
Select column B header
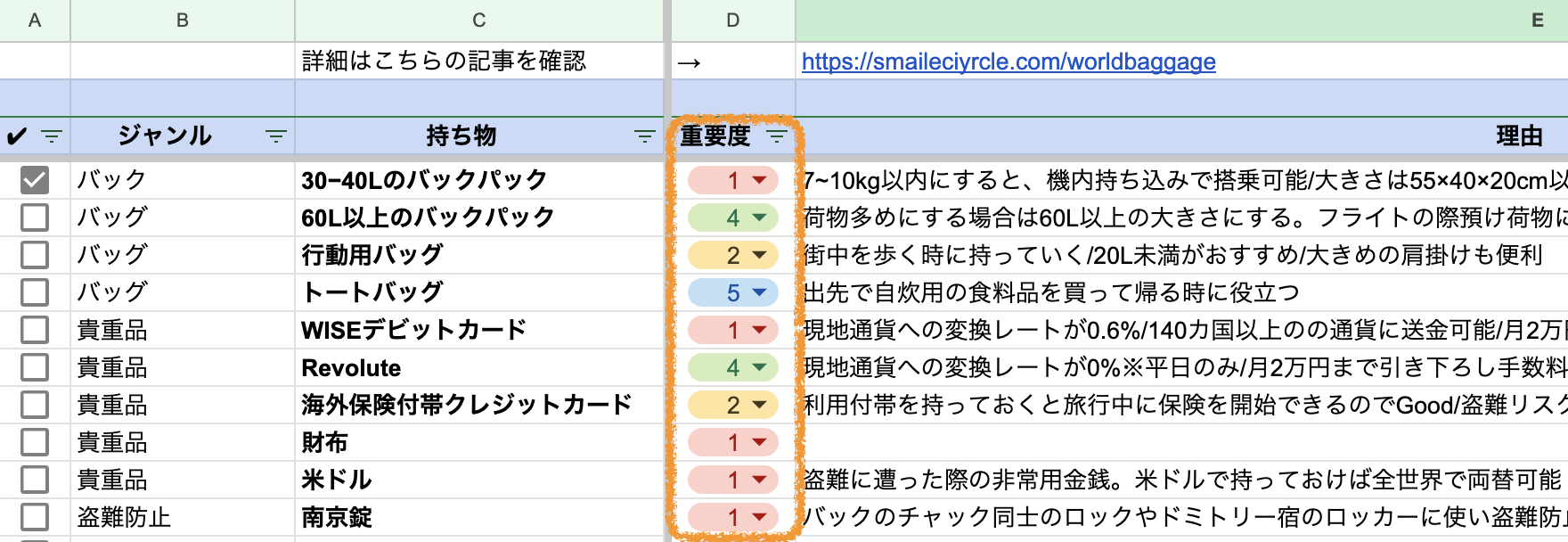click(183, 21)
